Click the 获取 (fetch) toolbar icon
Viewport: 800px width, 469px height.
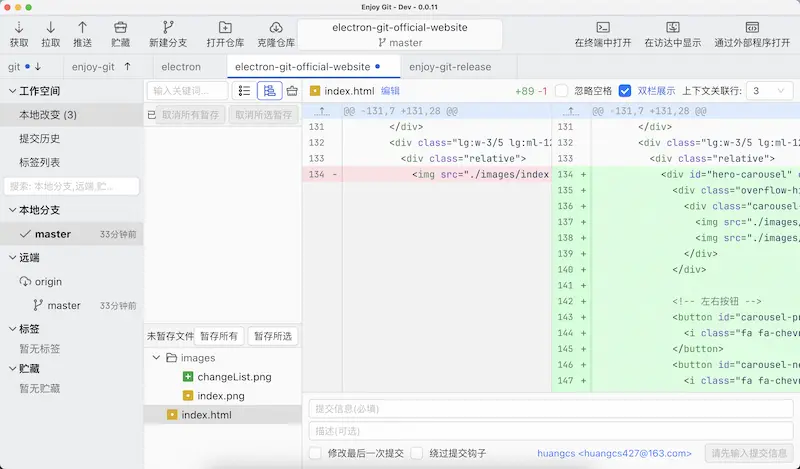click(19, 28)
